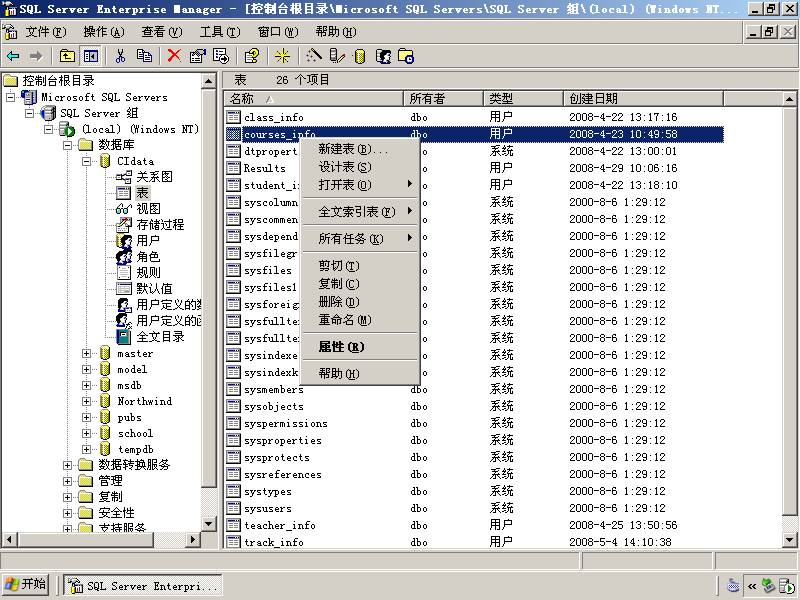Collapse the CIdata database node

coord(86,161)
